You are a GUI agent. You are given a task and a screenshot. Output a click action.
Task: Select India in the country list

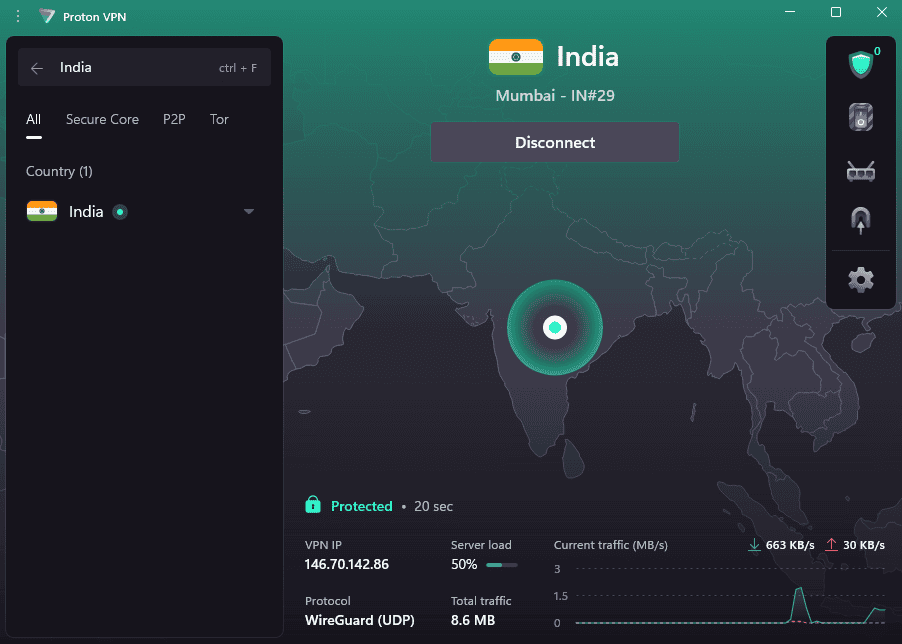point(86,212)
